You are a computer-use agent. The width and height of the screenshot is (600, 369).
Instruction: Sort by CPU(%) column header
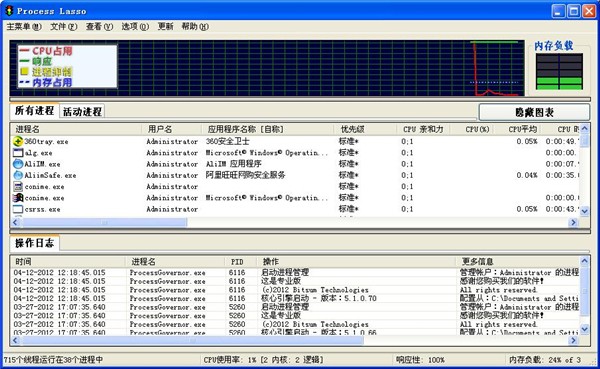[472, 129]
